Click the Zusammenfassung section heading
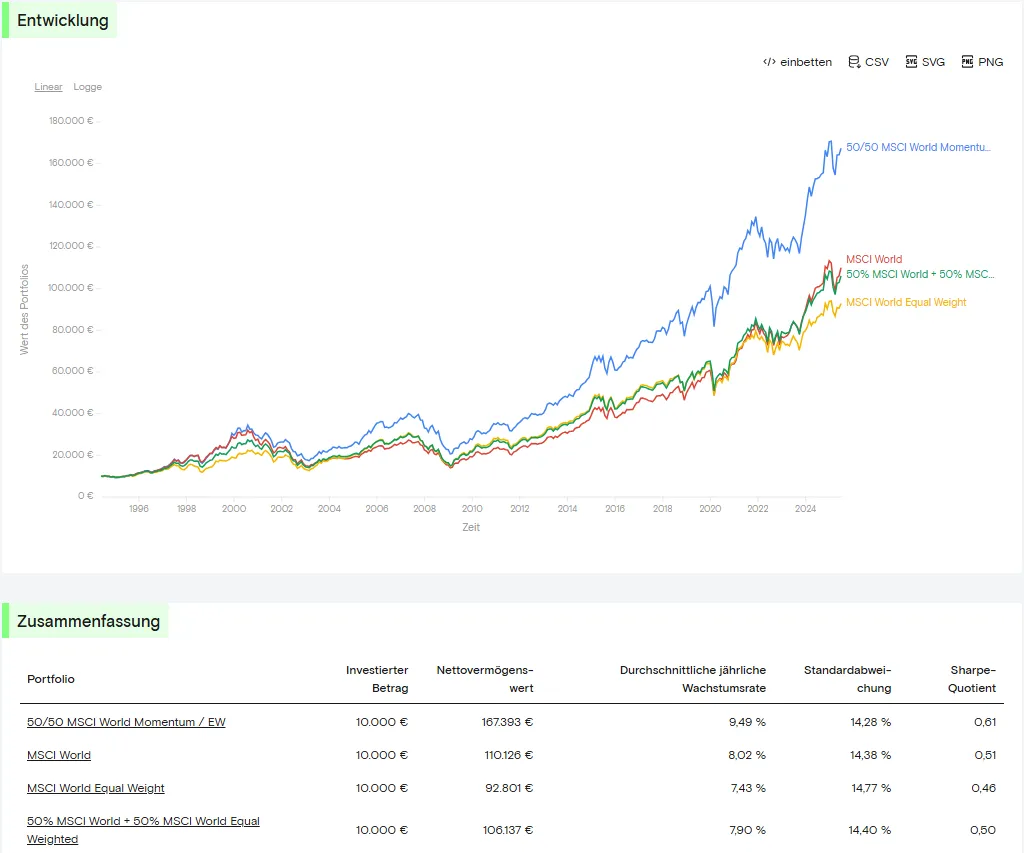 pyautogui.click(x=88, y=621)
